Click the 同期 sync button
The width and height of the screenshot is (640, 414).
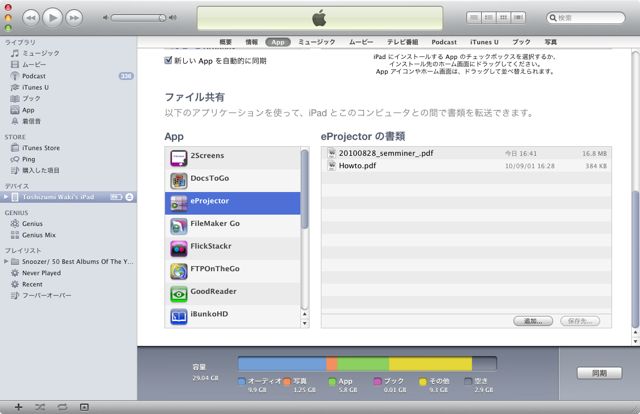600,373
